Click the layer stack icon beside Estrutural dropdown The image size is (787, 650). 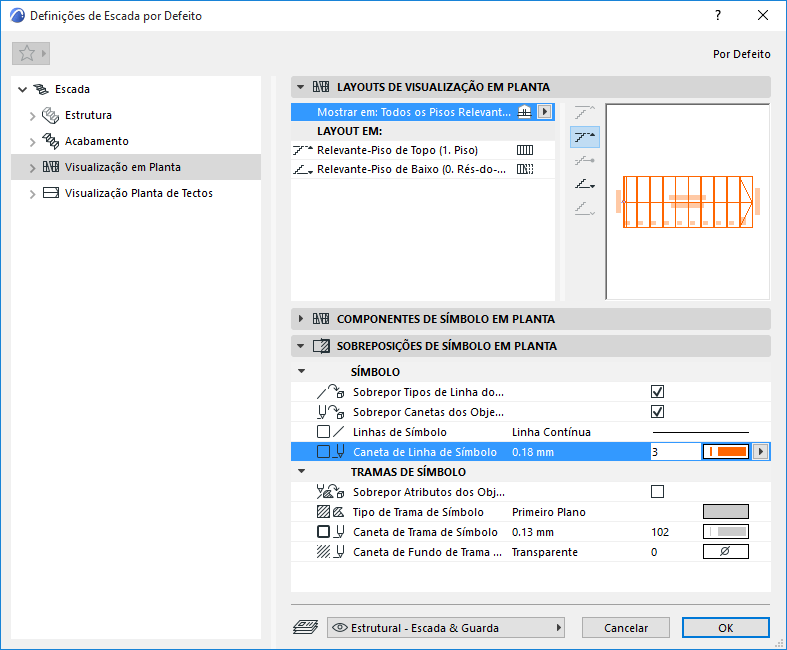coord(305,627)
